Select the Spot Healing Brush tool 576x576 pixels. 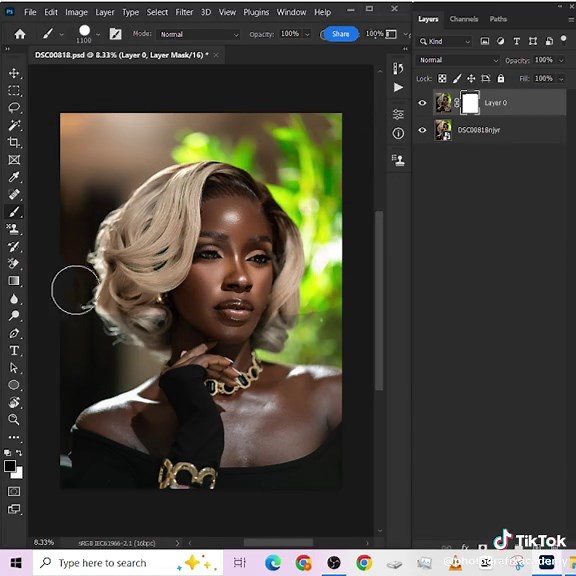14,194
